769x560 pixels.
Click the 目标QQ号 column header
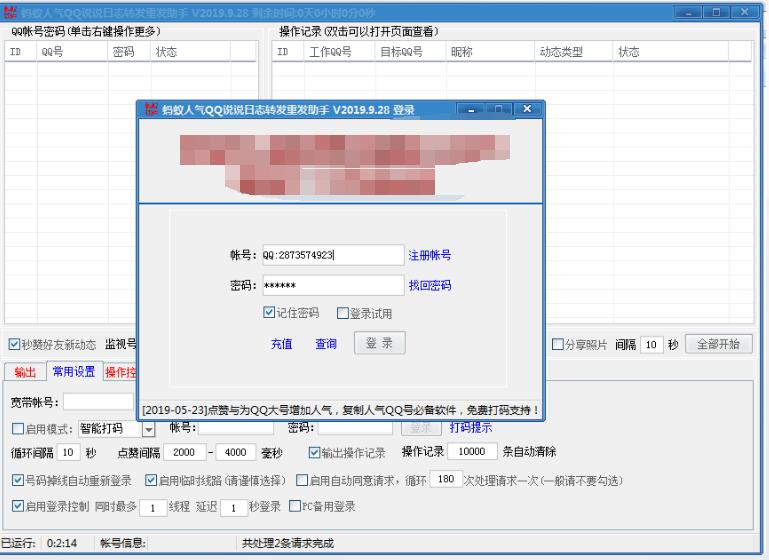coord(410,52)
